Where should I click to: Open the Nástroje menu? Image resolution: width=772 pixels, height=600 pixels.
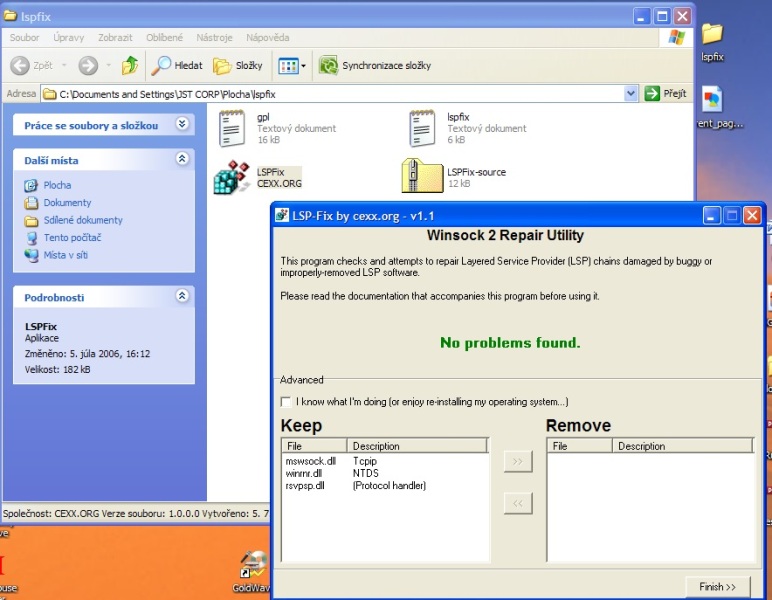[214, 38]
